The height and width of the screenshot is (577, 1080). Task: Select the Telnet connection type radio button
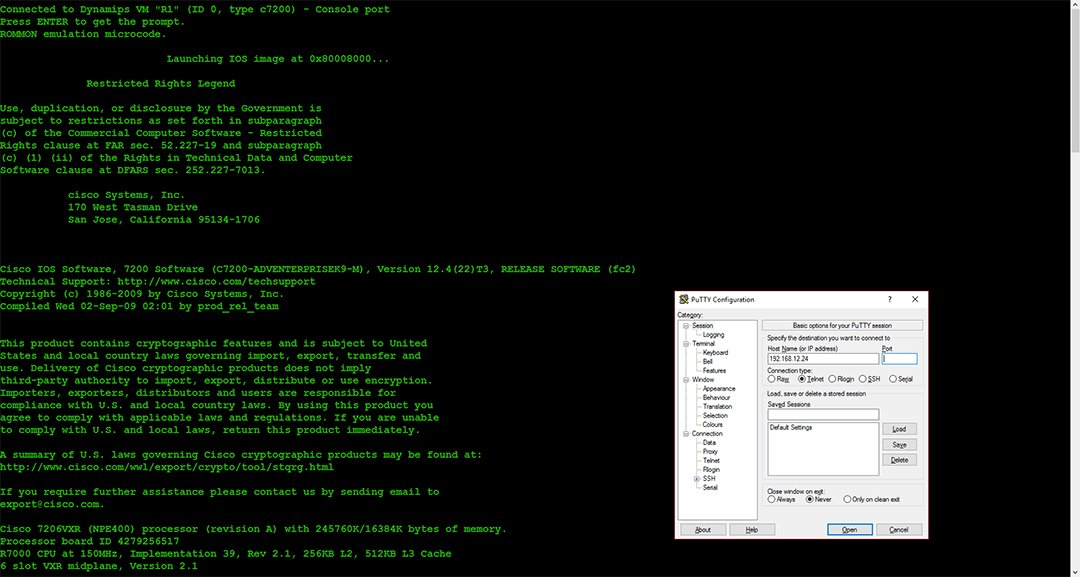802,379
